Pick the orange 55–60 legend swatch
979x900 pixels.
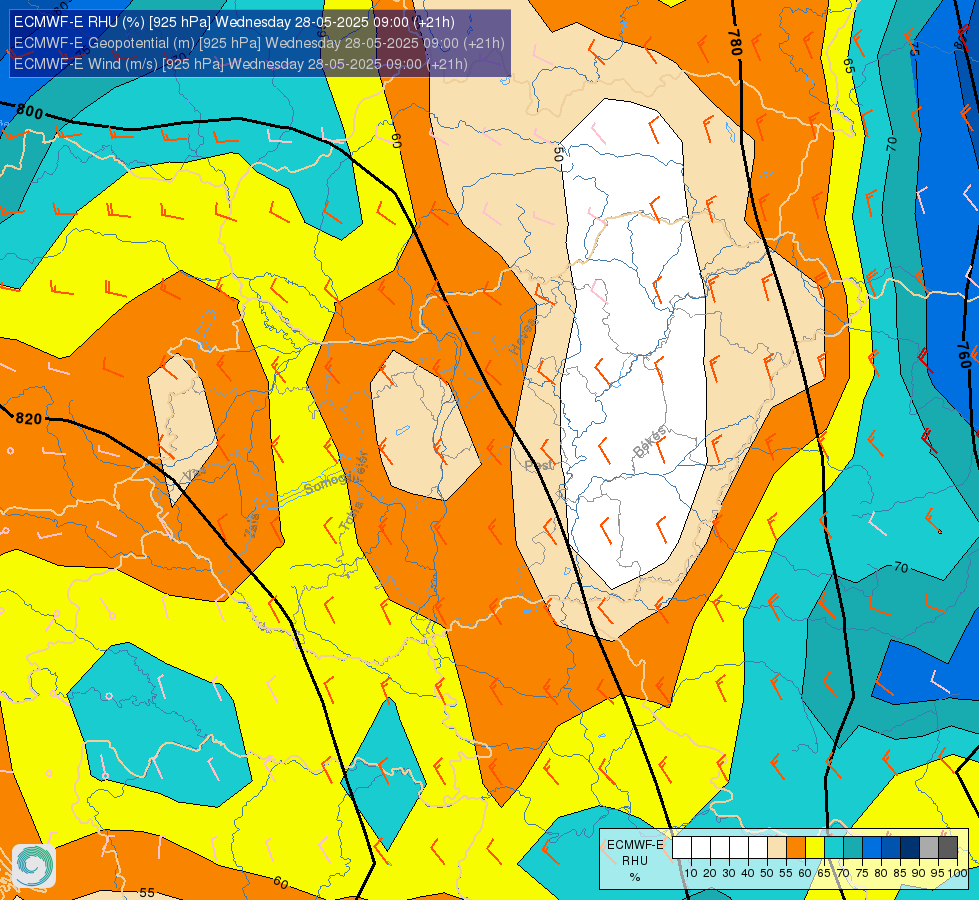point(795,848)
